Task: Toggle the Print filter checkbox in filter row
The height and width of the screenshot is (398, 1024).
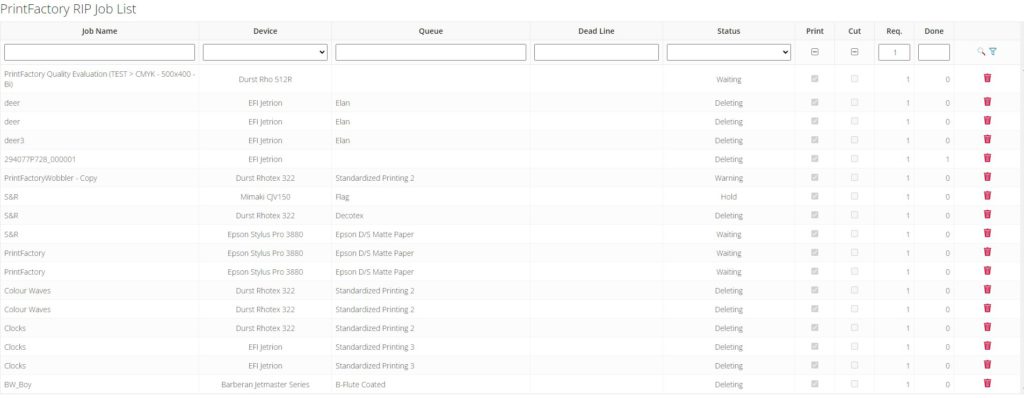Action: (x=814, y=52)
